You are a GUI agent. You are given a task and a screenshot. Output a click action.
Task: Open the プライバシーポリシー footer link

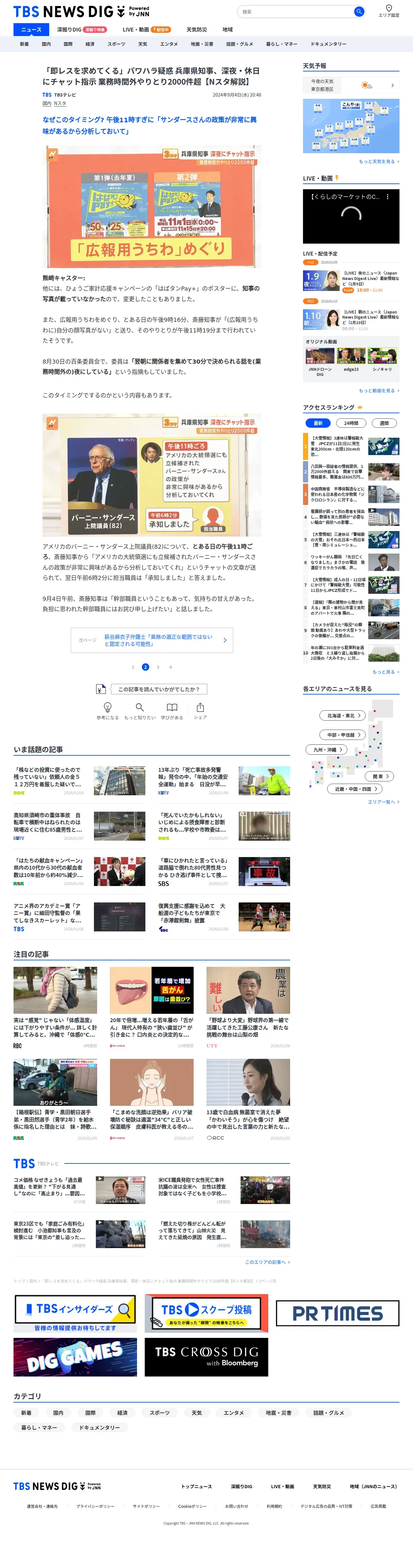(x=95, y=1507)
